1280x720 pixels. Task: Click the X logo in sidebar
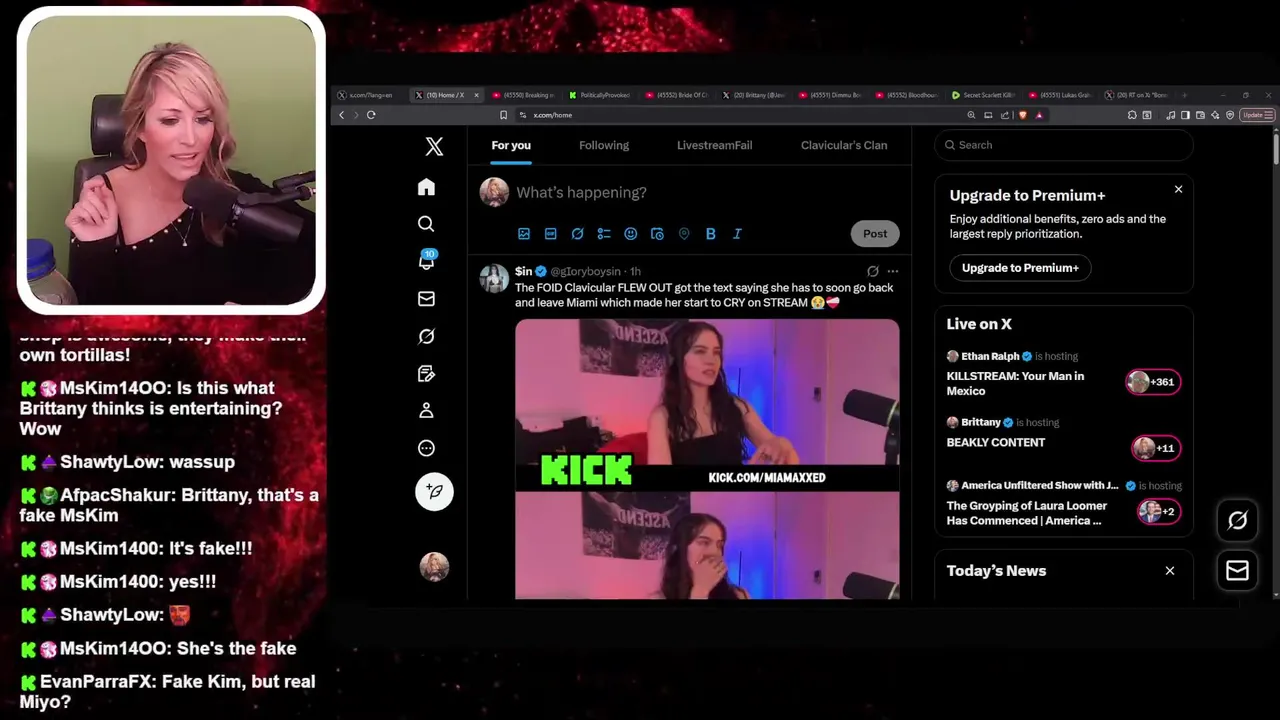434,146
